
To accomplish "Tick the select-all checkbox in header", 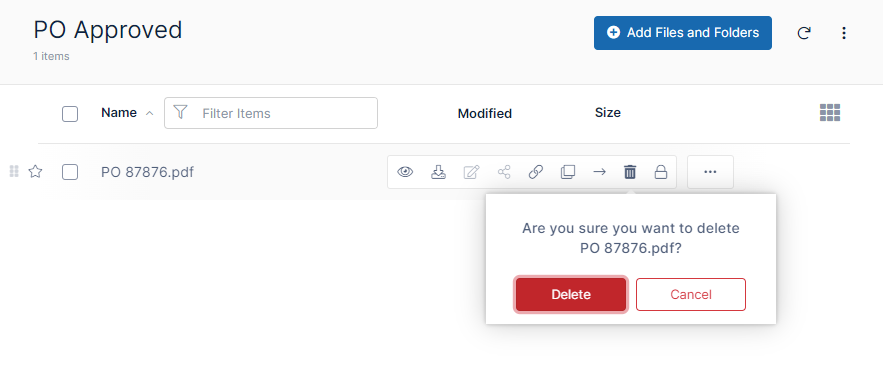I will click(x=70, y=114).
